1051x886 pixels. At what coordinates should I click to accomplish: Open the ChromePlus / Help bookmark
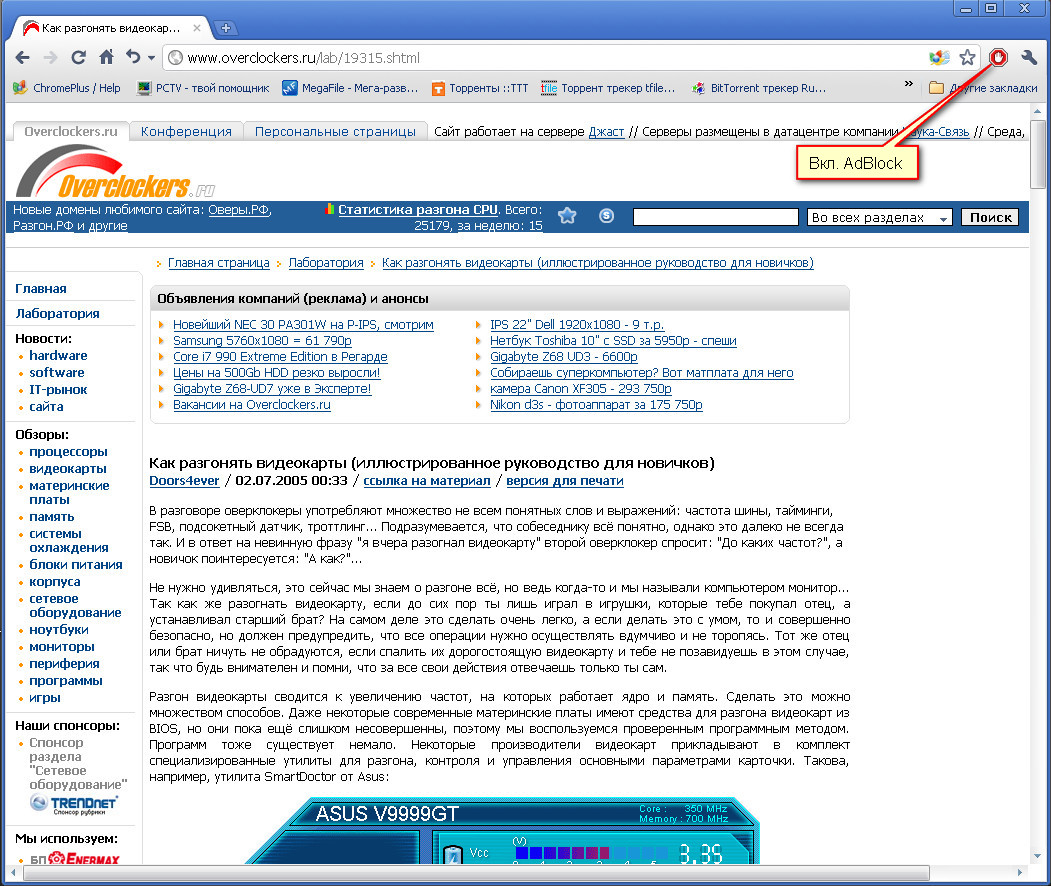click(67, 88)
